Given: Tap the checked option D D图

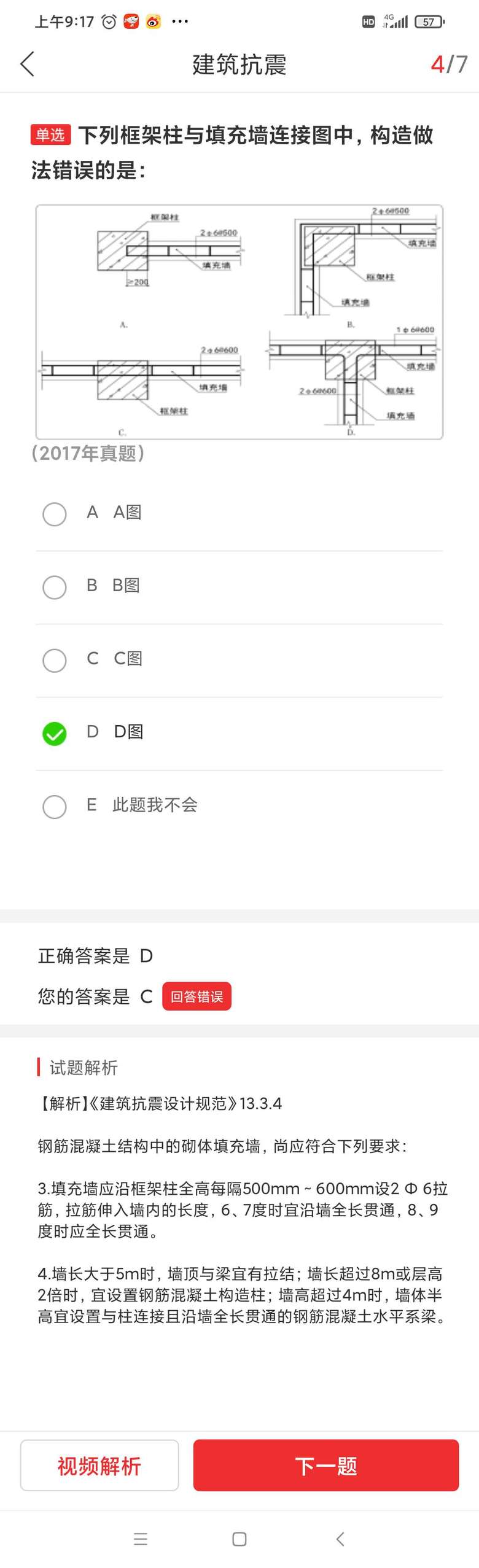Looking at the screenshot, I should click(x=55, y=733).
